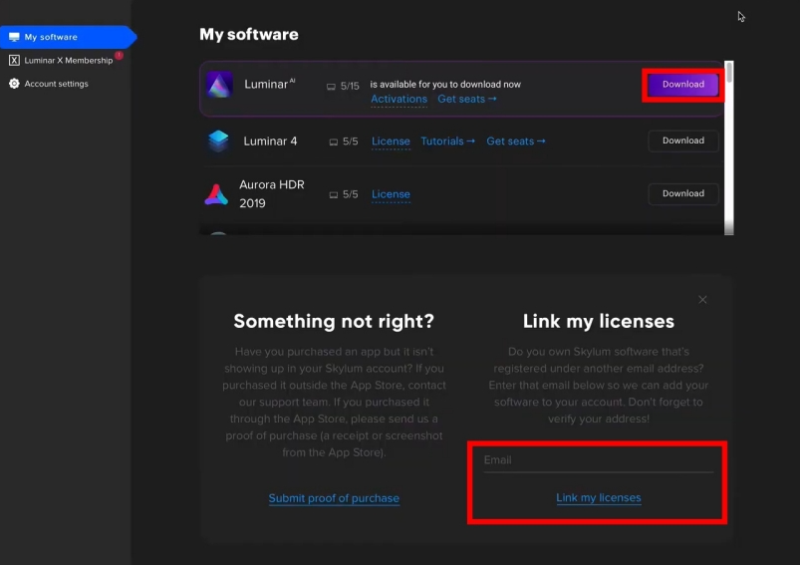Image resolution: width=800 pixels, height=565 pixels.
Task: Click the Aurora HDR 2019 app icon
Action: [x=216, y=194]
